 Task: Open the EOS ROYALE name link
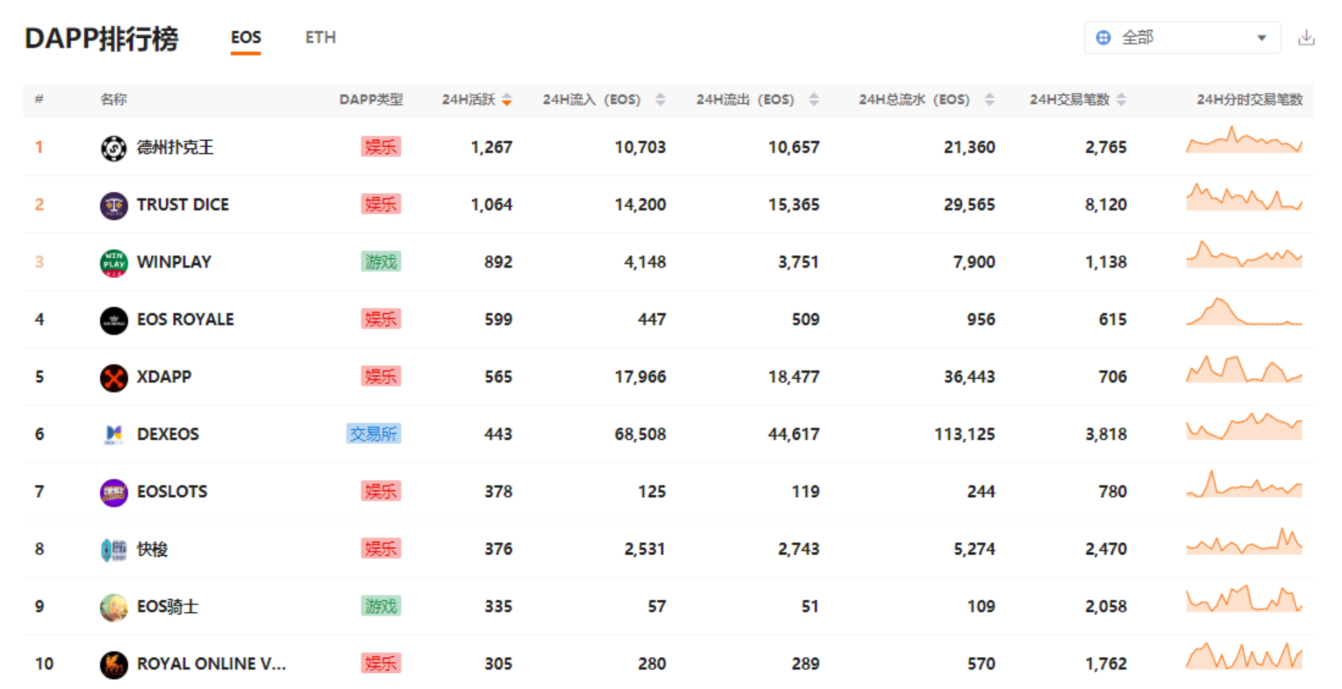pyautogui.click(x=185, y=320)
